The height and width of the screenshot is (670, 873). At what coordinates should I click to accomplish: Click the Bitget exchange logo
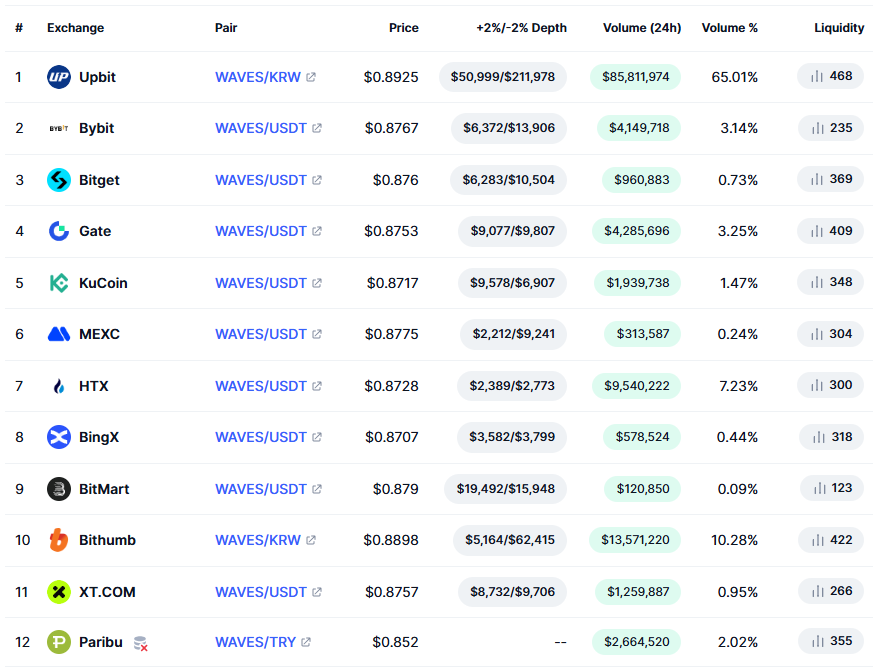58,180
